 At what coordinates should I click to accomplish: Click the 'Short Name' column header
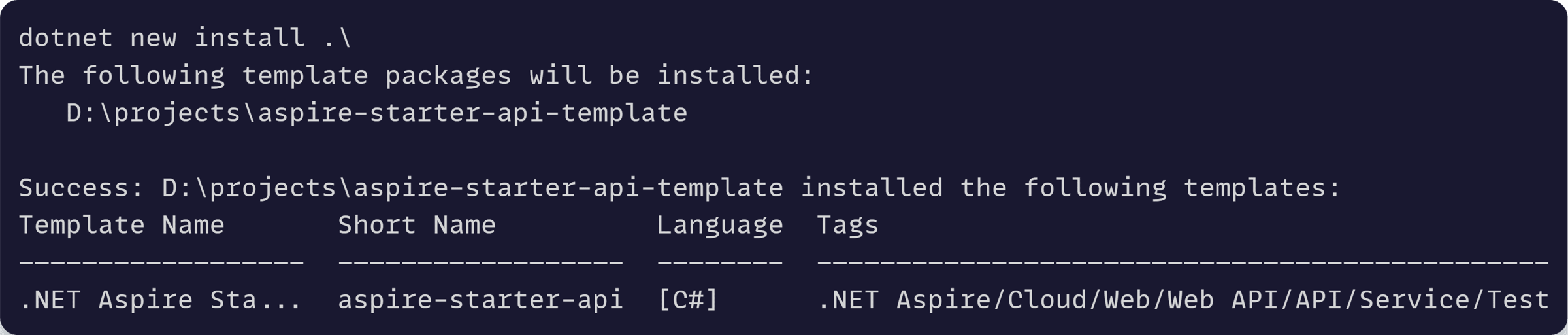[417, 225]
